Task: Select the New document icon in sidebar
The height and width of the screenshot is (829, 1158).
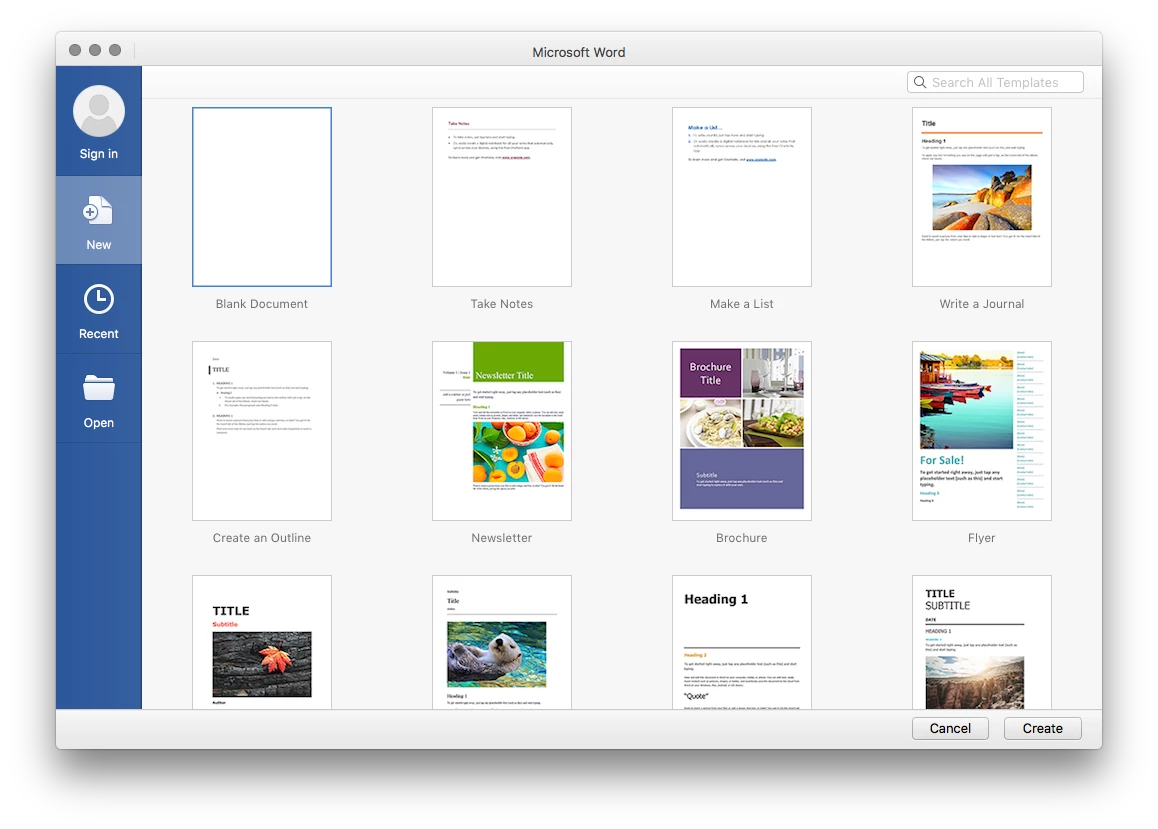Action: [98, 211]
